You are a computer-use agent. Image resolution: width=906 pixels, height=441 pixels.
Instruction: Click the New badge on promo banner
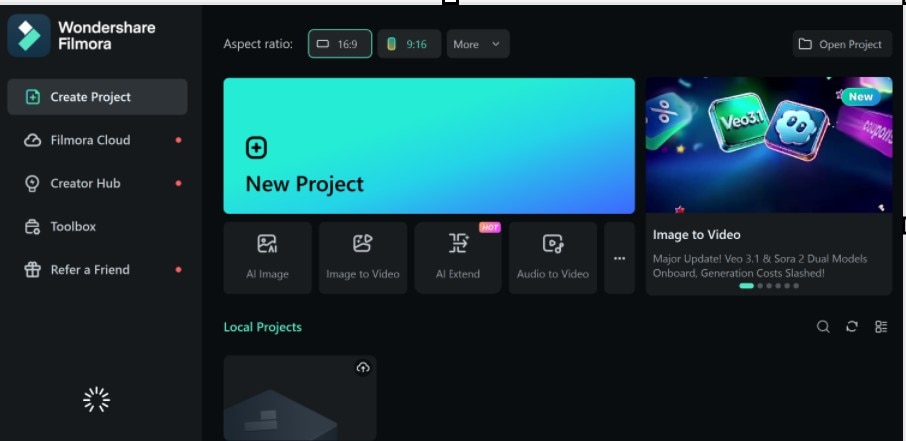(861, 97)
